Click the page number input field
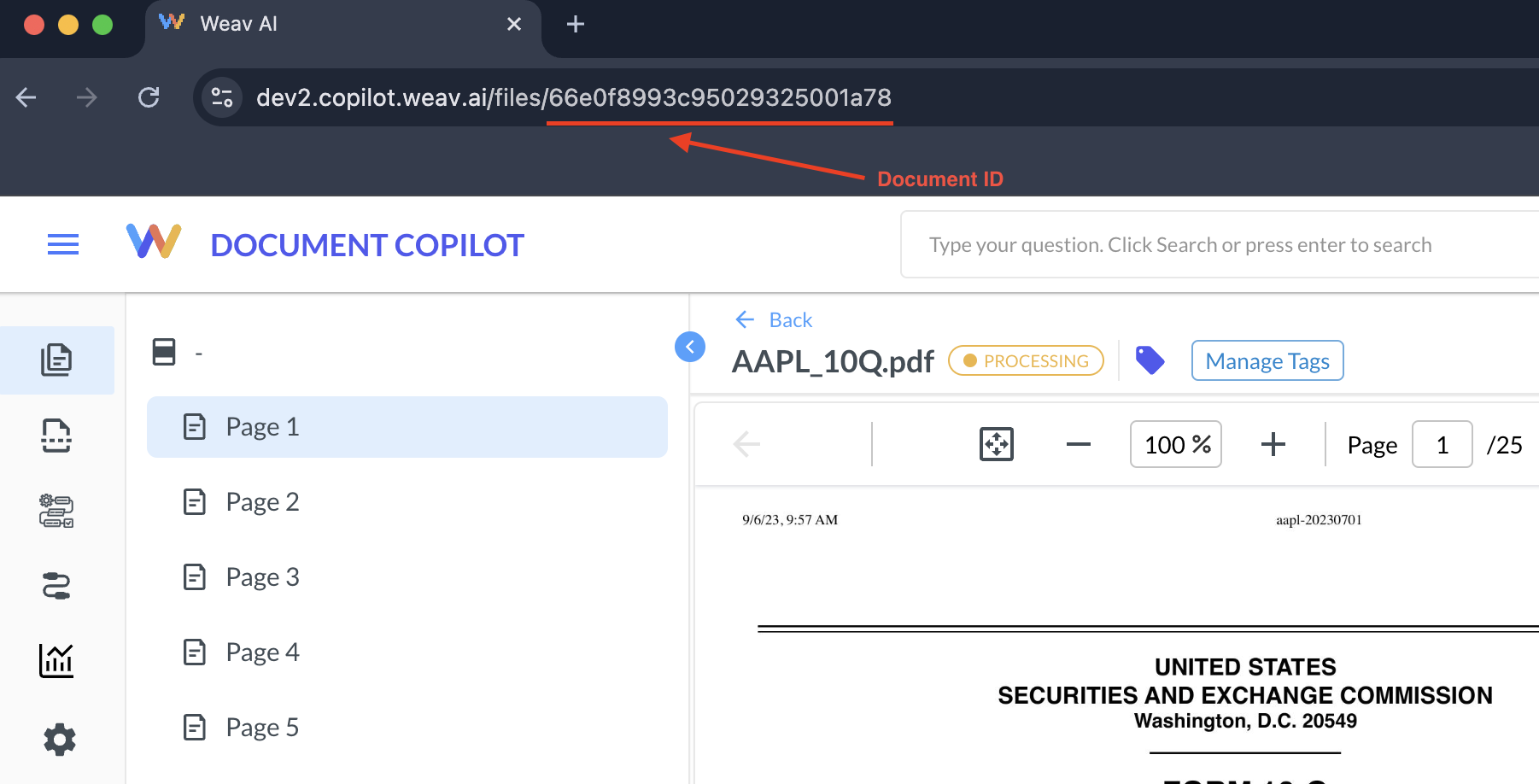The height and width of the screenshot is (784, 1539). click(1442, 444)
